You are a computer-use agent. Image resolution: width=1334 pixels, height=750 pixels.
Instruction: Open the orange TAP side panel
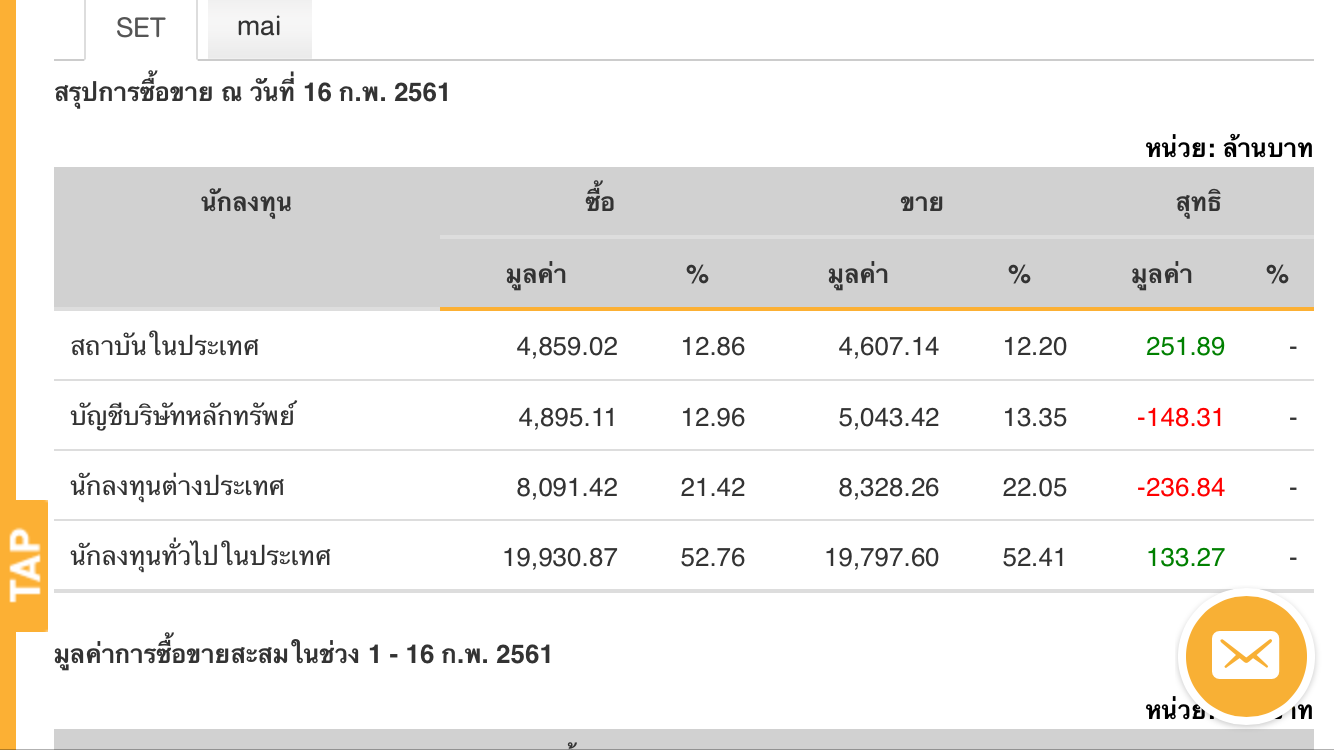point(25,566)
